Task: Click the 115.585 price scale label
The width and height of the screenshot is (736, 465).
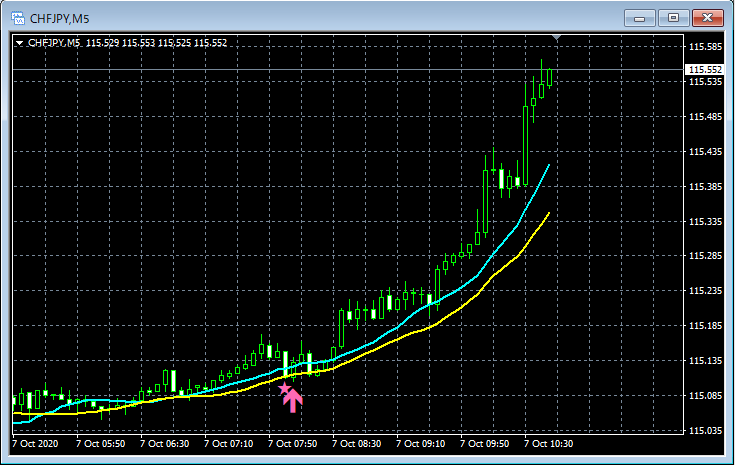Action: click(x=705, y=46)
